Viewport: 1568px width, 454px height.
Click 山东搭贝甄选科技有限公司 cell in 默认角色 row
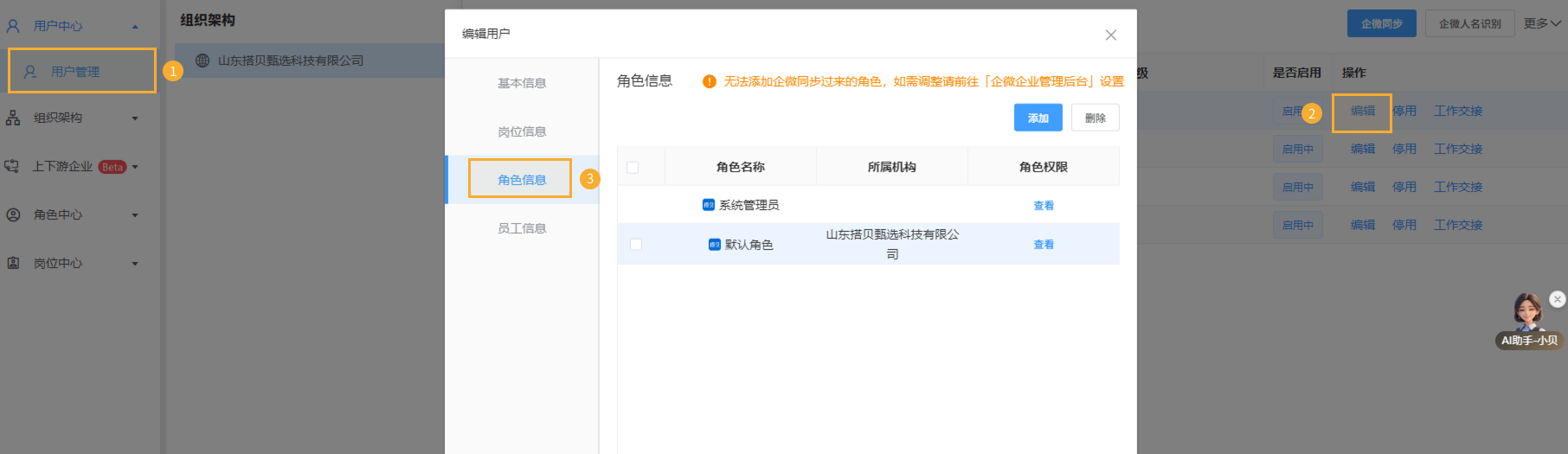pyautogui.click(x=892, y=244)
